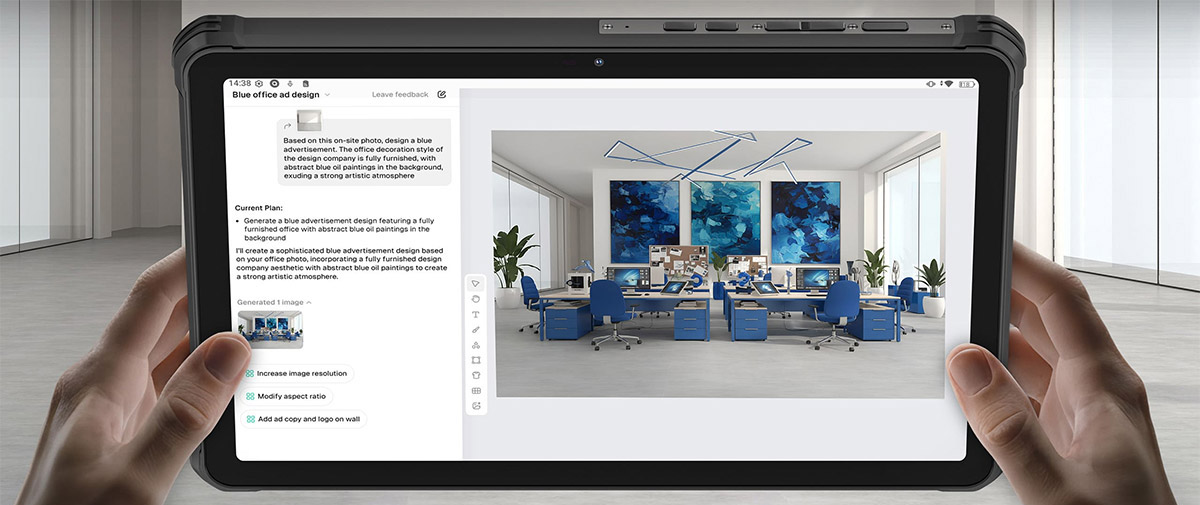Open the generated office image thumbnail

tap(270, 329)
